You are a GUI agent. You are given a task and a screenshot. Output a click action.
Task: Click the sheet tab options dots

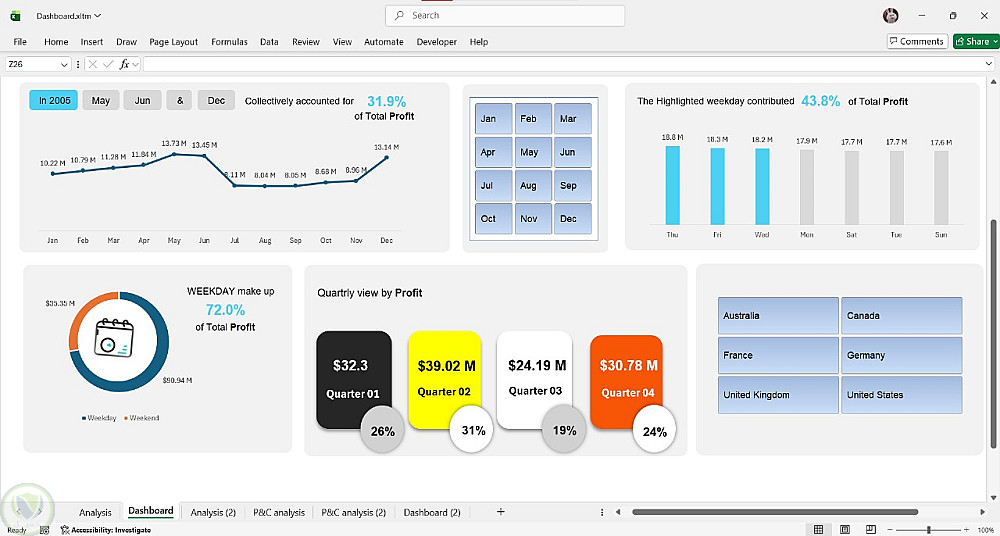tap(602, 512)
